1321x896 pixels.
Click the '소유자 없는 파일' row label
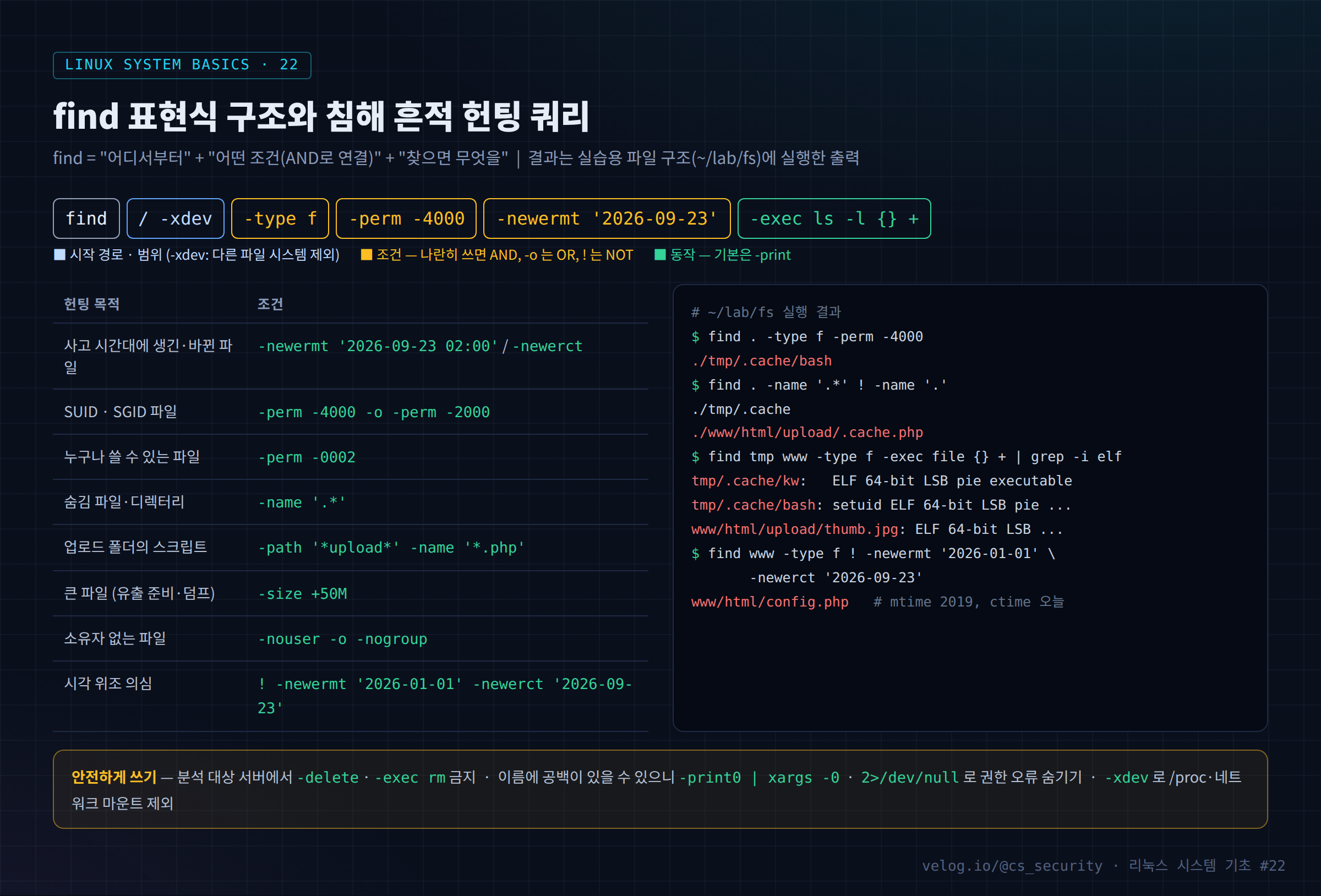point(115,638)
